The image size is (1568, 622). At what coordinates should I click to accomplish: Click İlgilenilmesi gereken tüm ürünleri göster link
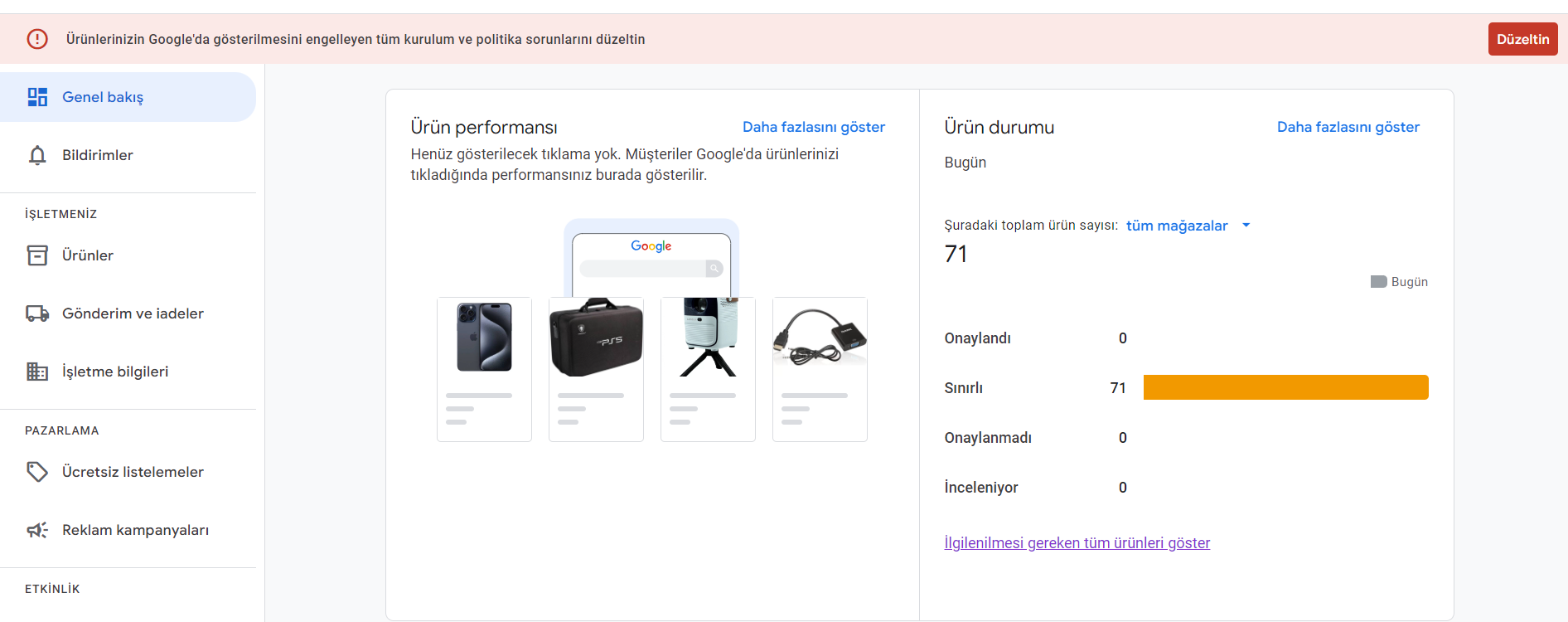coord(1077,543)
